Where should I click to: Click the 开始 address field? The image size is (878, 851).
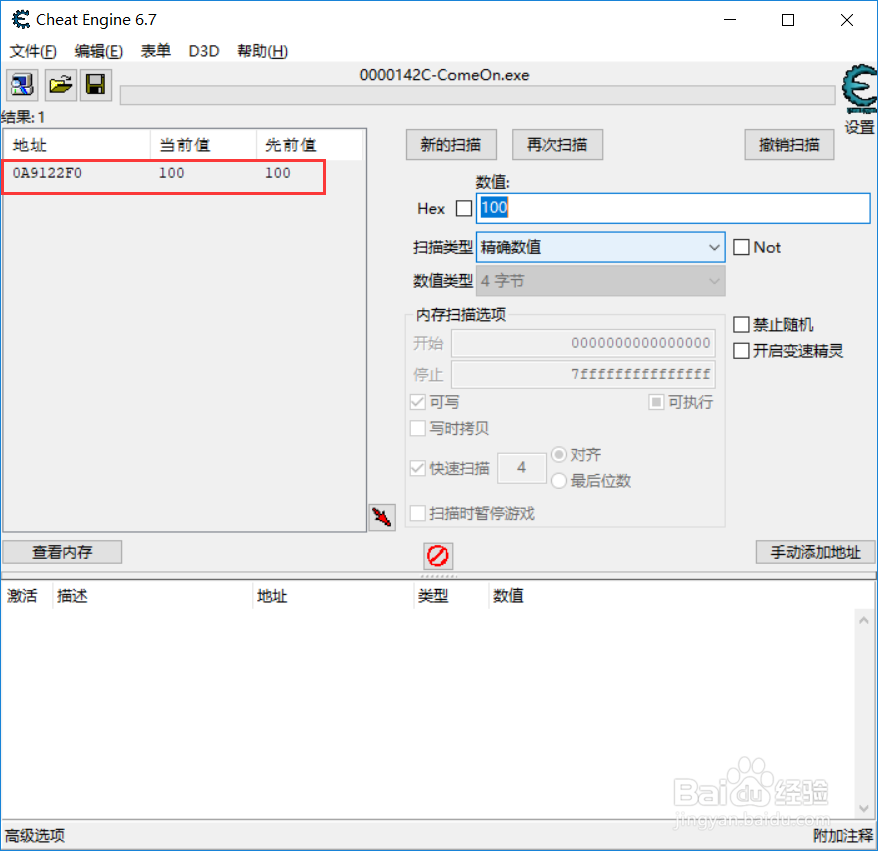tap(583, 343)
